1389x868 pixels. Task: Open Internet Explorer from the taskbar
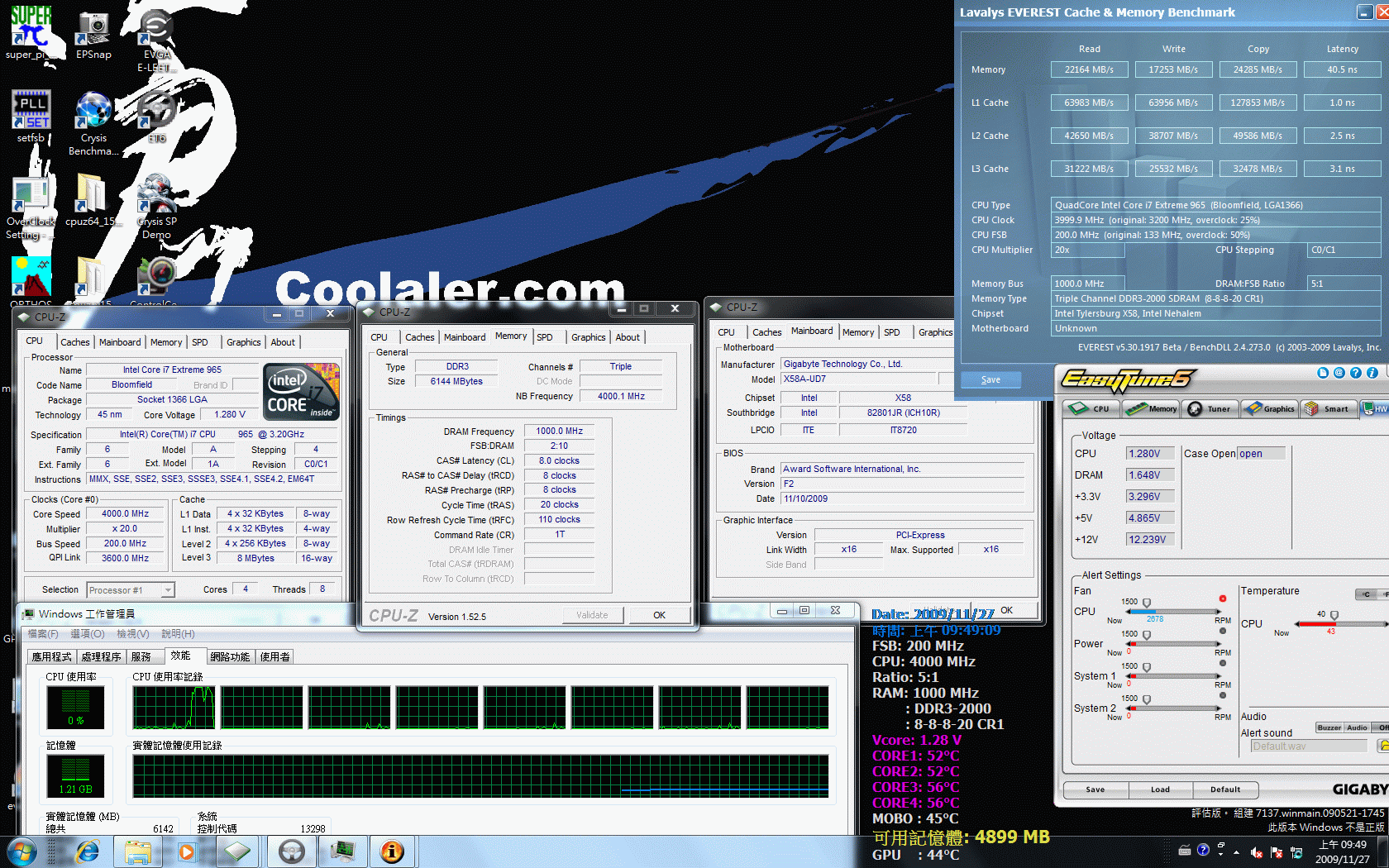click(x=86, y=851)
